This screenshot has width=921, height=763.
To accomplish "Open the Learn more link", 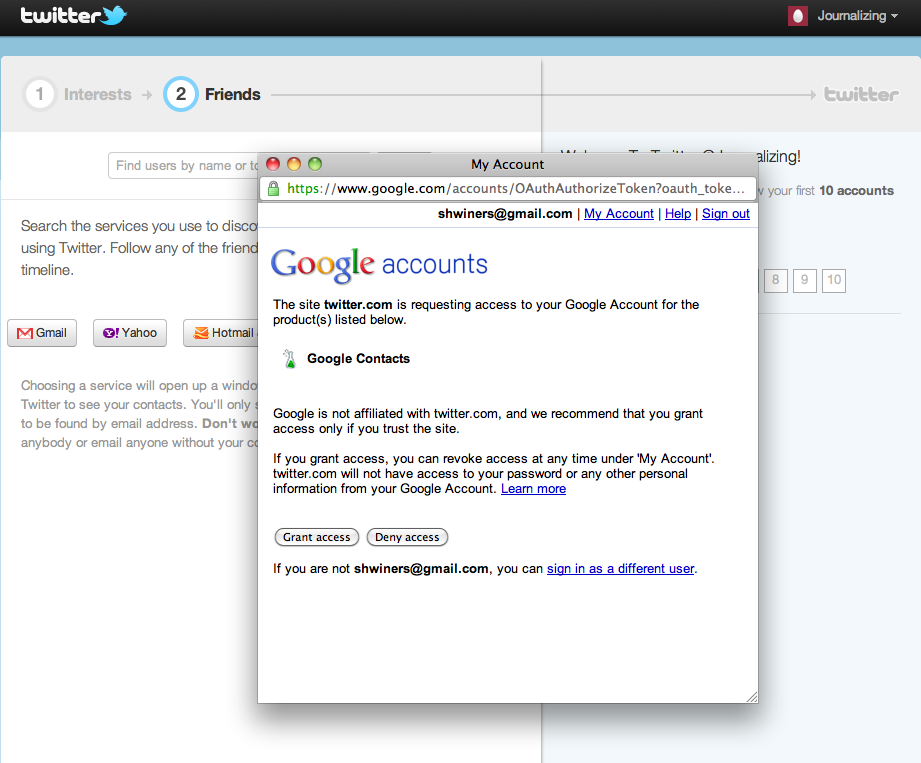I will tap(533, 489).
